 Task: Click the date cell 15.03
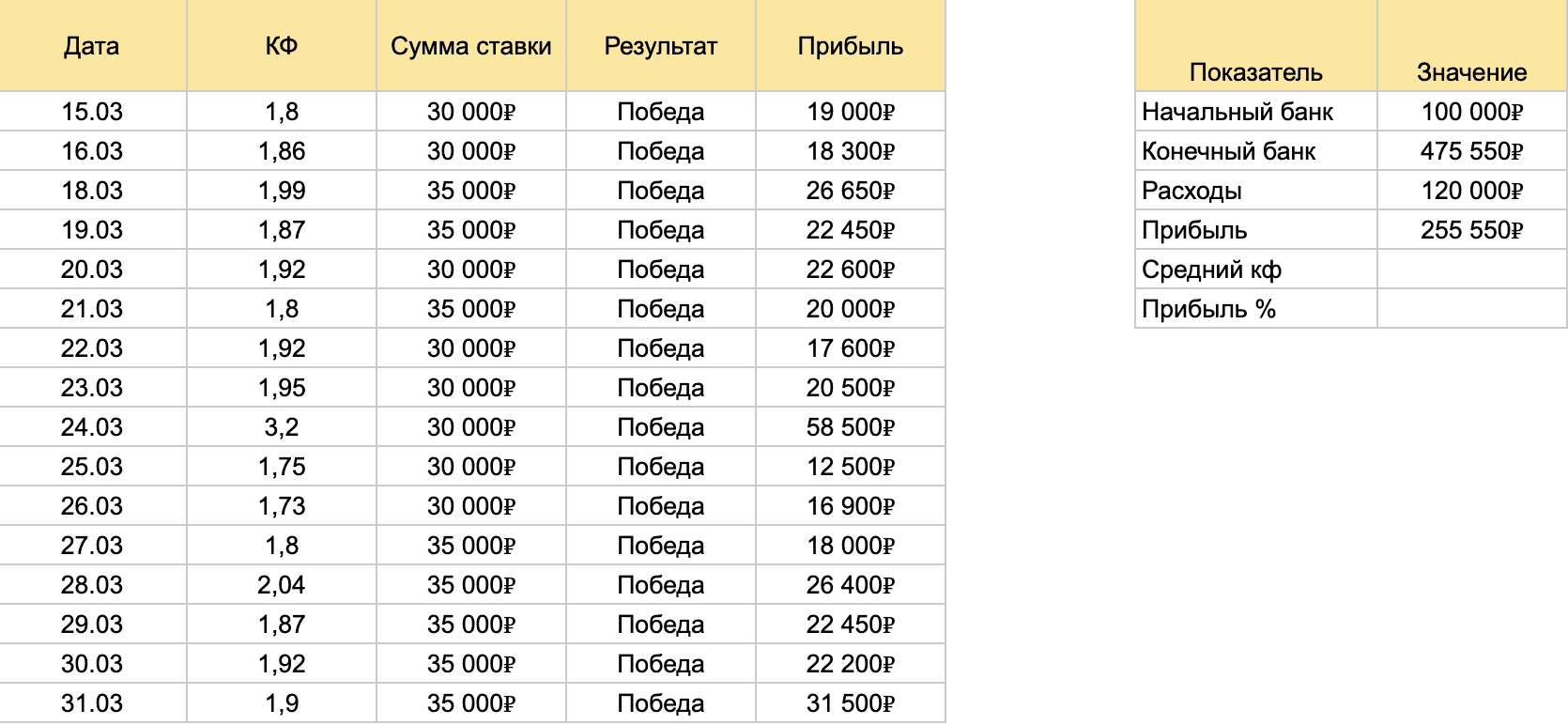(92, 112)
